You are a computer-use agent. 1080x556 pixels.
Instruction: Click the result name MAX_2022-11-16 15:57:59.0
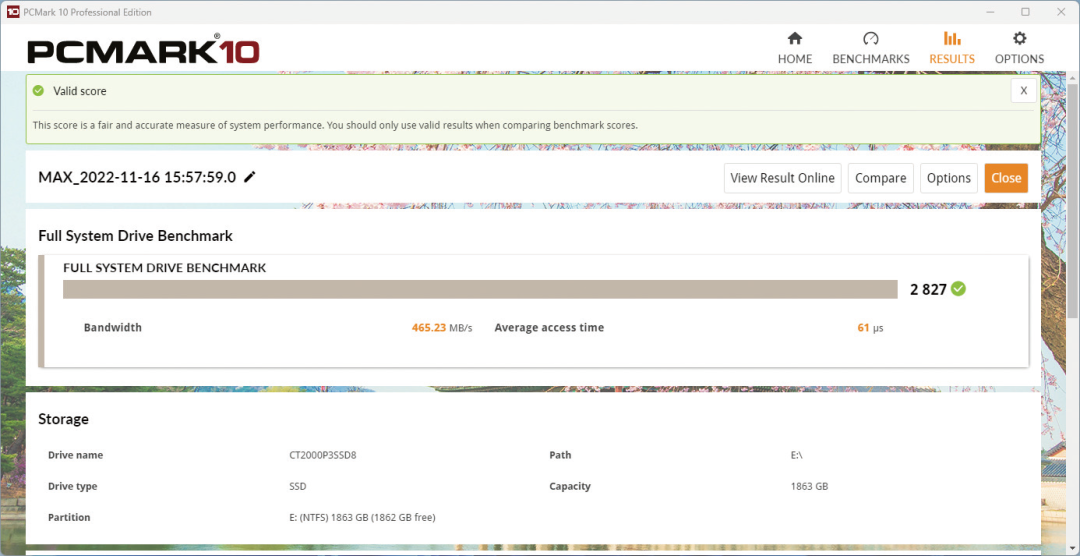(137, 177)
